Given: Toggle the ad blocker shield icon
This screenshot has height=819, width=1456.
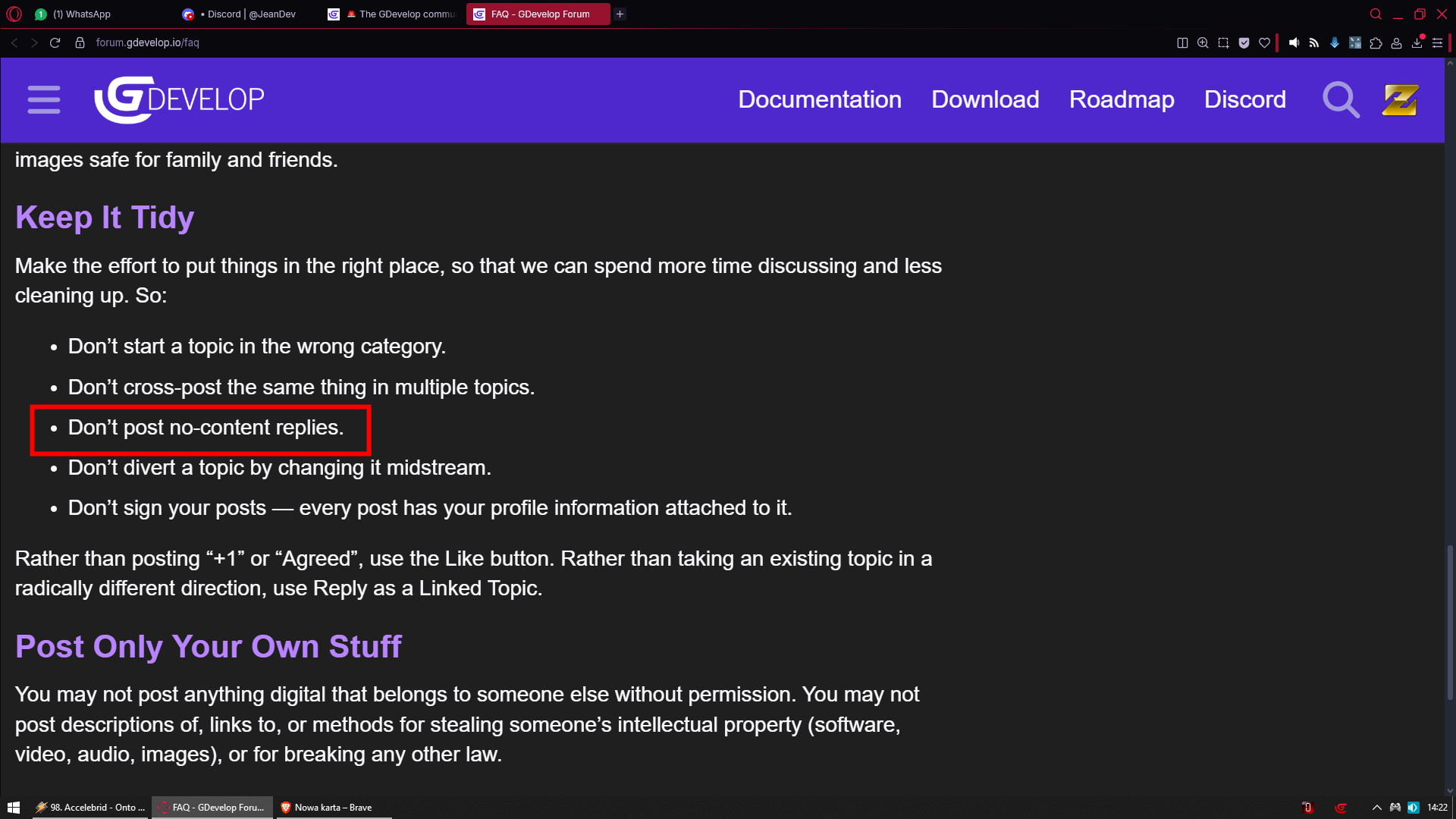Looking at the screenshot, I should coord(1244,42).
